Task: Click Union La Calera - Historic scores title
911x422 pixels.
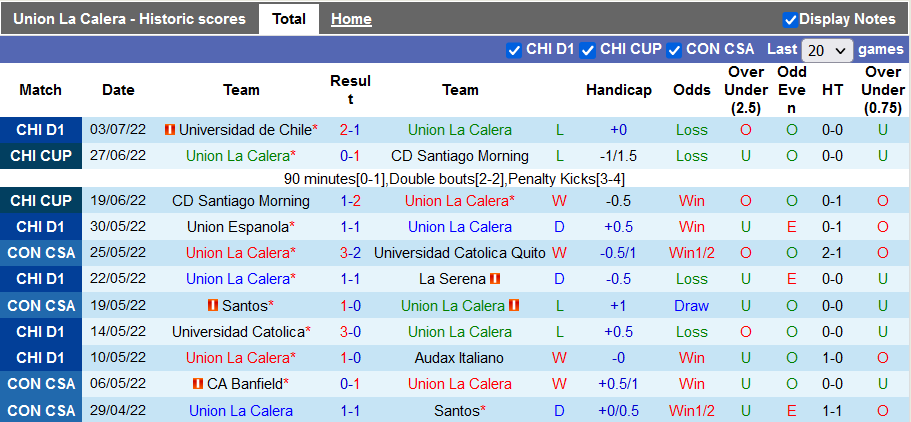Action: [x=129, y=19]
